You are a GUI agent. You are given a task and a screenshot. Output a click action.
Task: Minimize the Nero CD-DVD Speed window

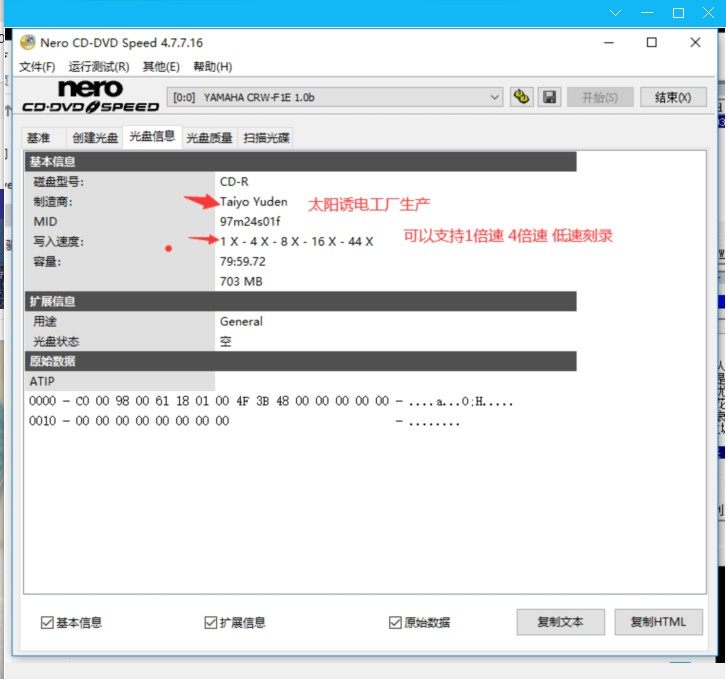609,43
